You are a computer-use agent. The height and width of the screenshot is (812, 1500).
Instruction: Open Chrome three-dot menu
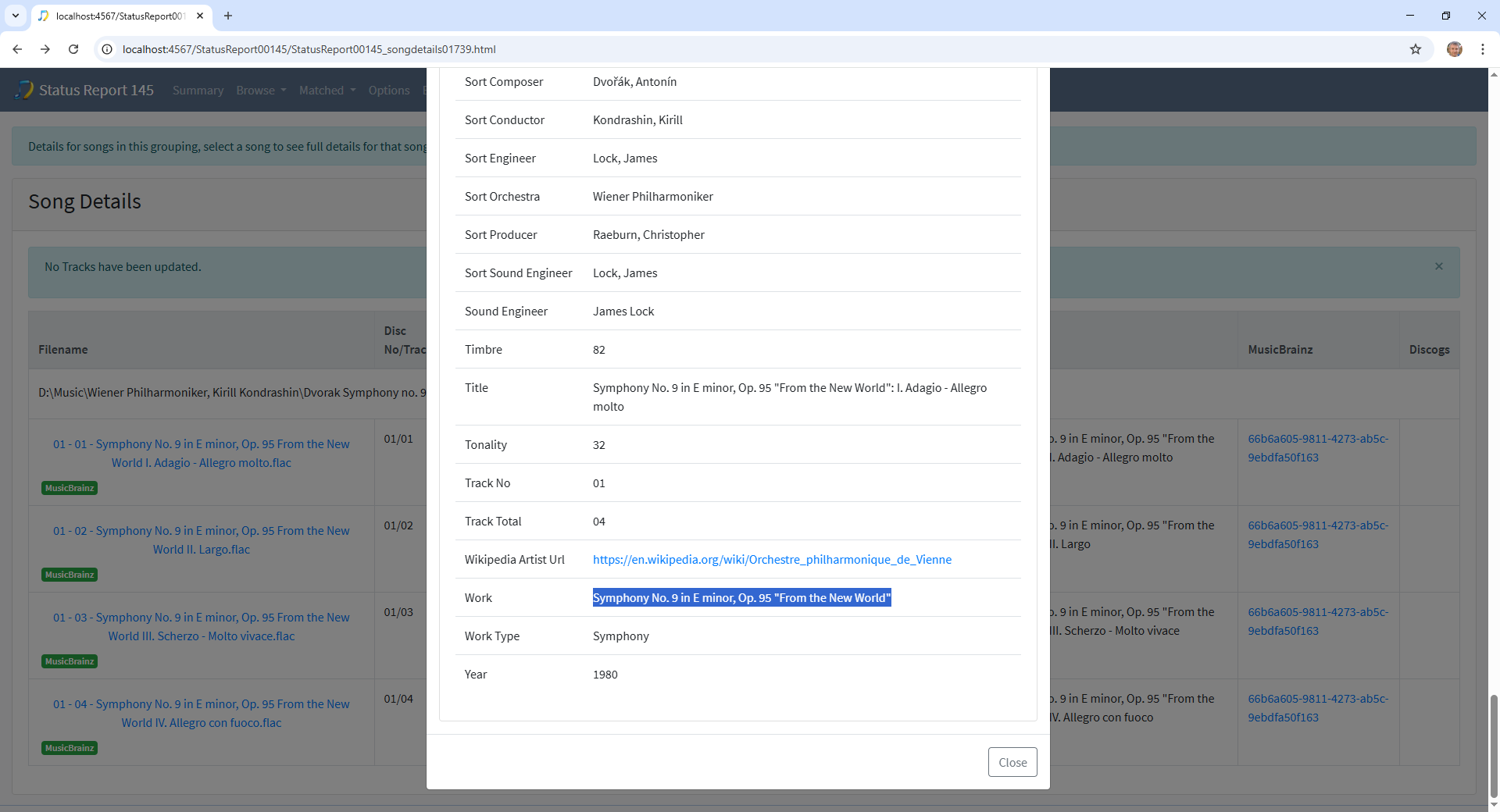coord(1482,49)
